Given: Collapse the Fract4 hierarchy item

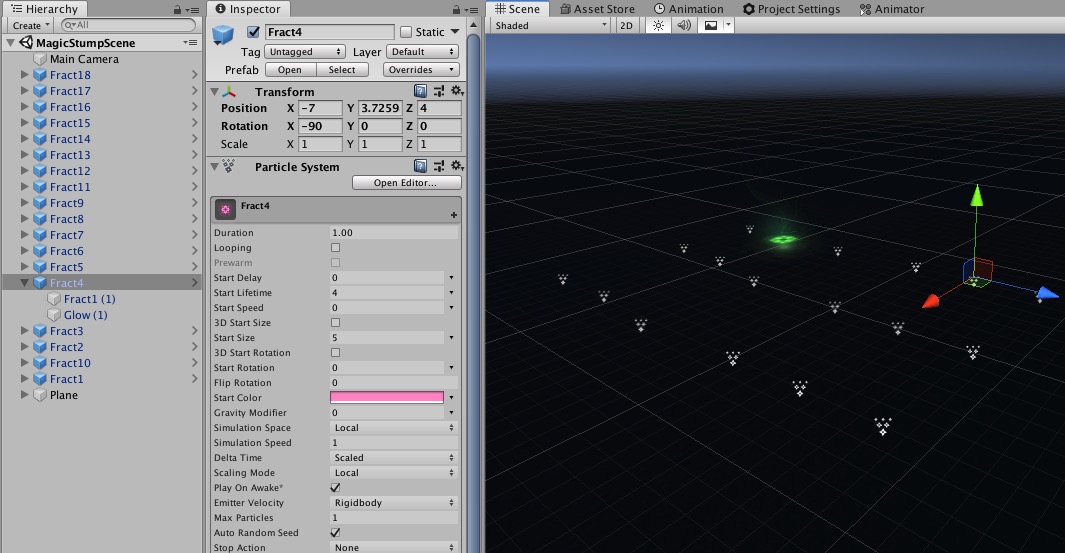Looking at the screenshot, I should [24, 283].
